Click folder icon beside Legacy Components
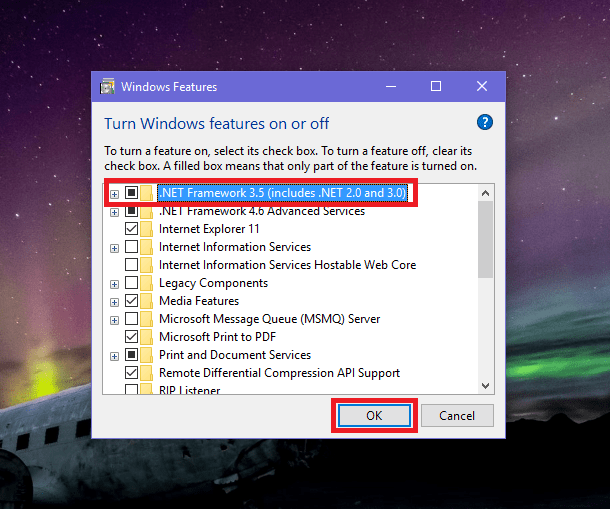The image size is (610, 509). (147, 283)
